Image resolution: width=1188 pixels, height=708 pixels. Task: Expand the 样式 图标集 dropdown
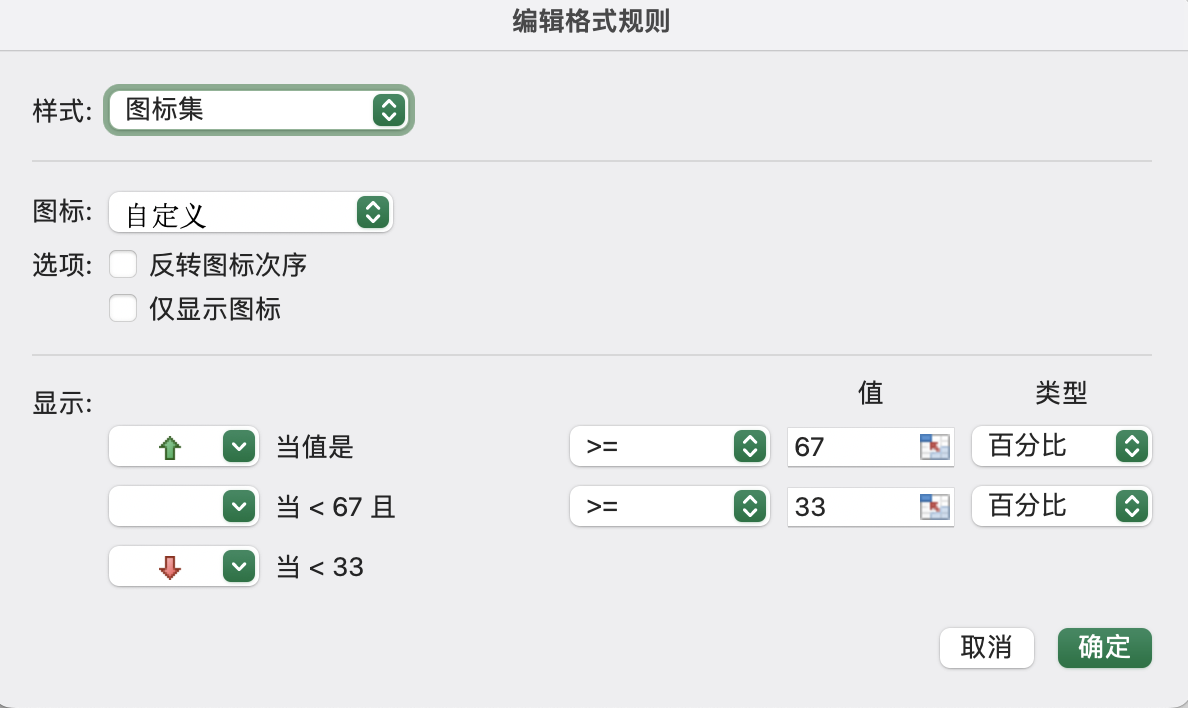tap(258, 110)
